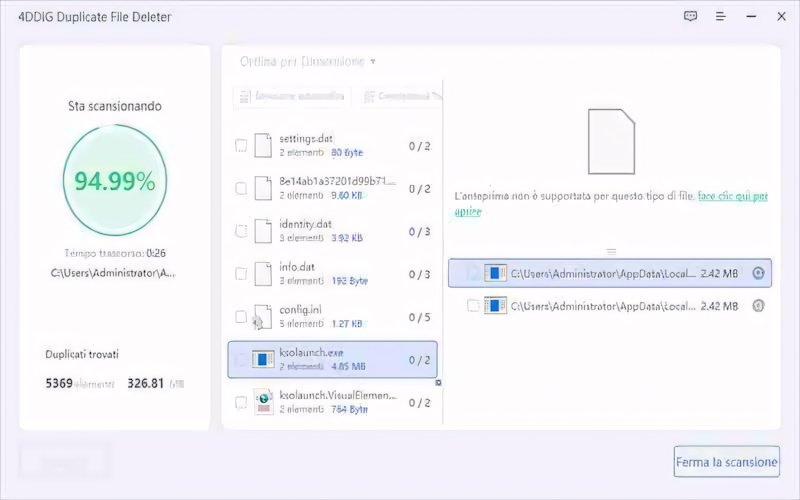Tick the checkbox for ksolaunch.VisualElemen file

241,403
